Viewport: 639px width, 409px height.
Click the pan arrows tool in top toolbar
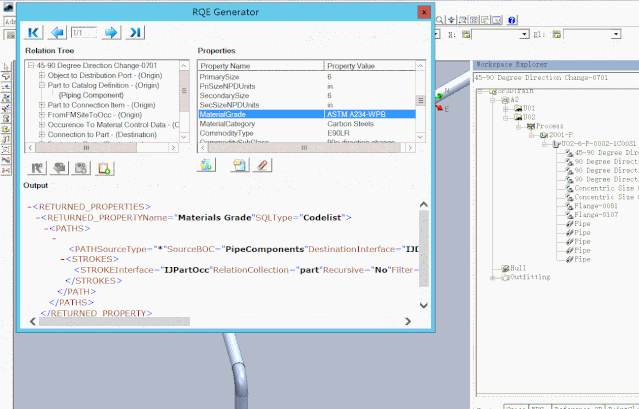click(452, 20)
